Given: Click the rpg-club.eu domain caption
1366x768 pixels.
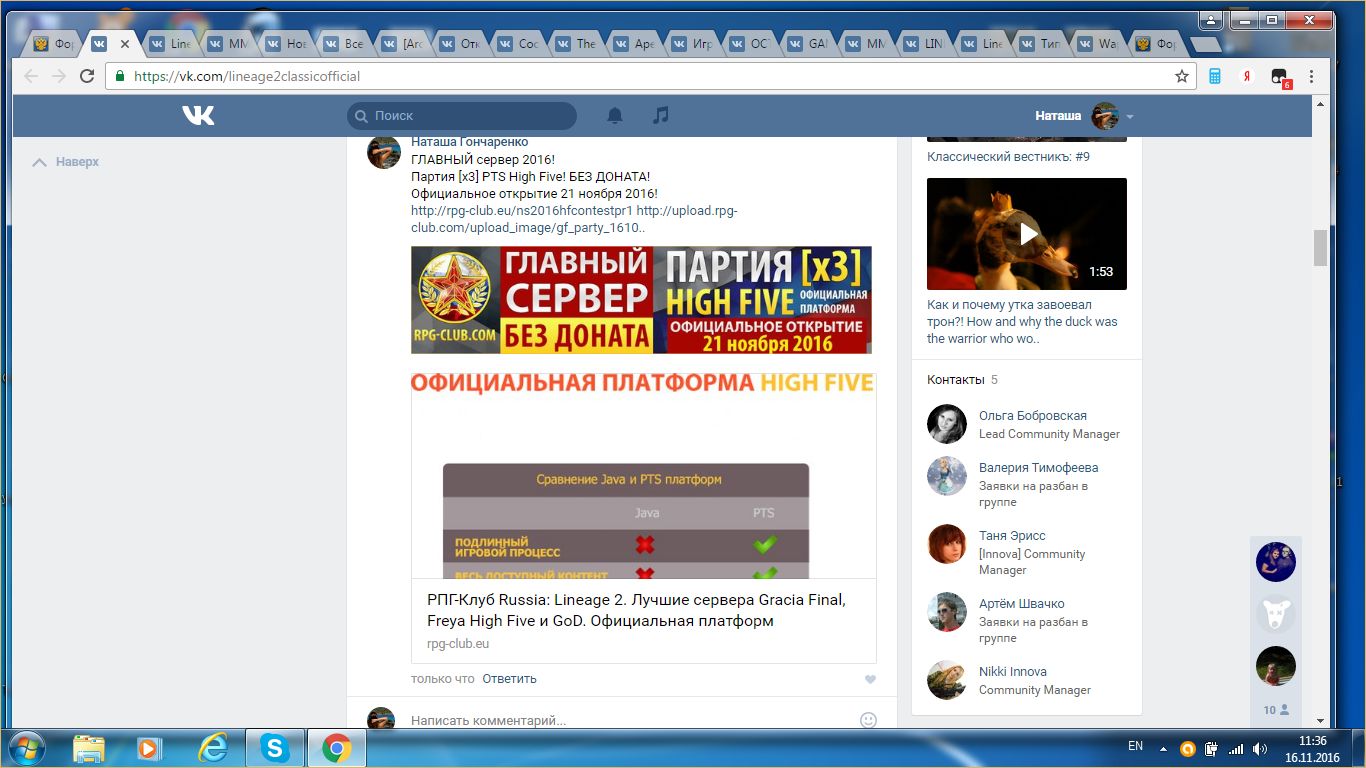Looking at the screenshot, I should (x=458, y=644).
